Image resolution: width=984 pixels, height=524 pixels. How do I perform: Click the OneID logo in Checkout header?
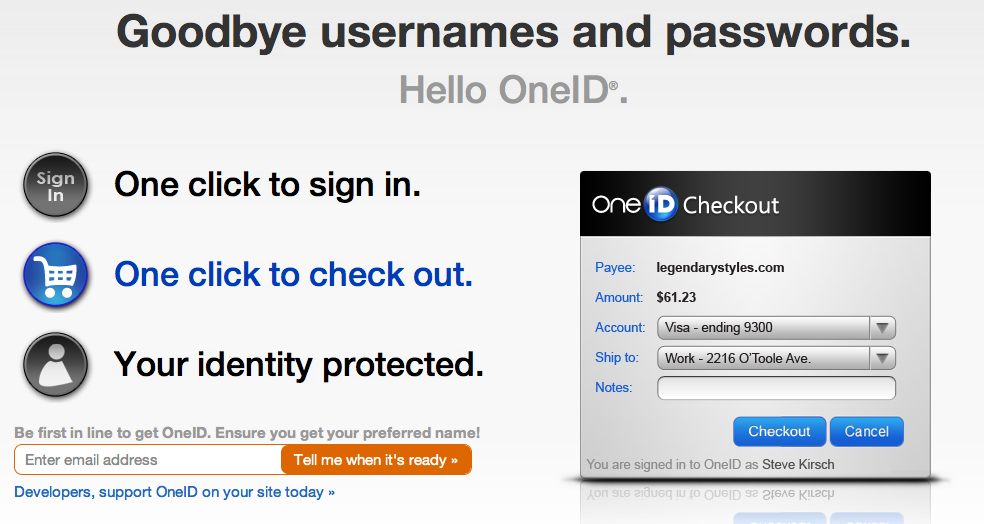636,205
